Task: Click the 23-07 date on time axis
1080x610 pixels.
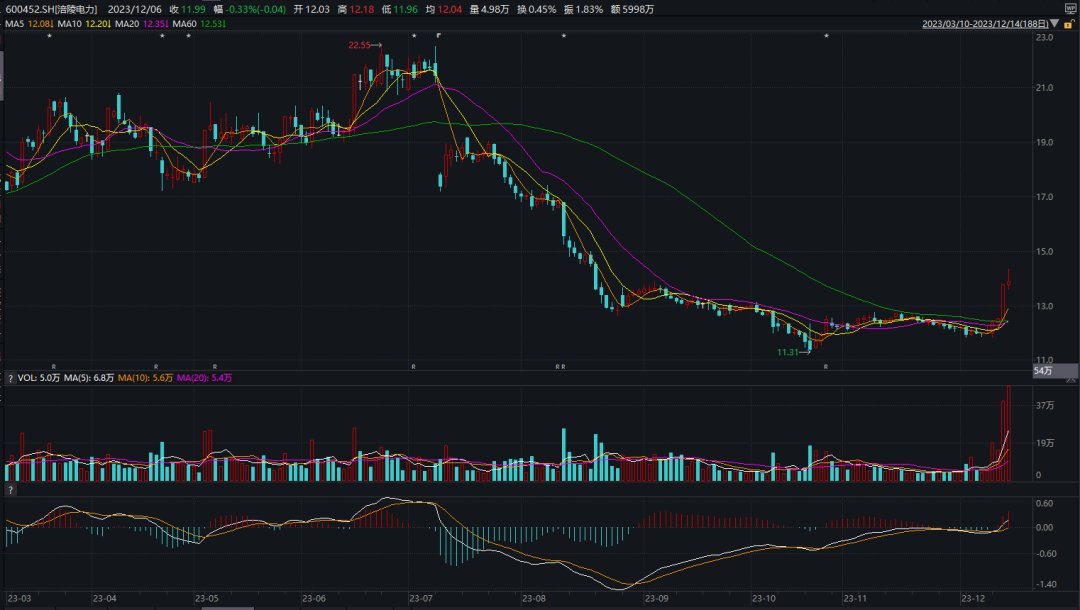Action: (x=420, y=599)
